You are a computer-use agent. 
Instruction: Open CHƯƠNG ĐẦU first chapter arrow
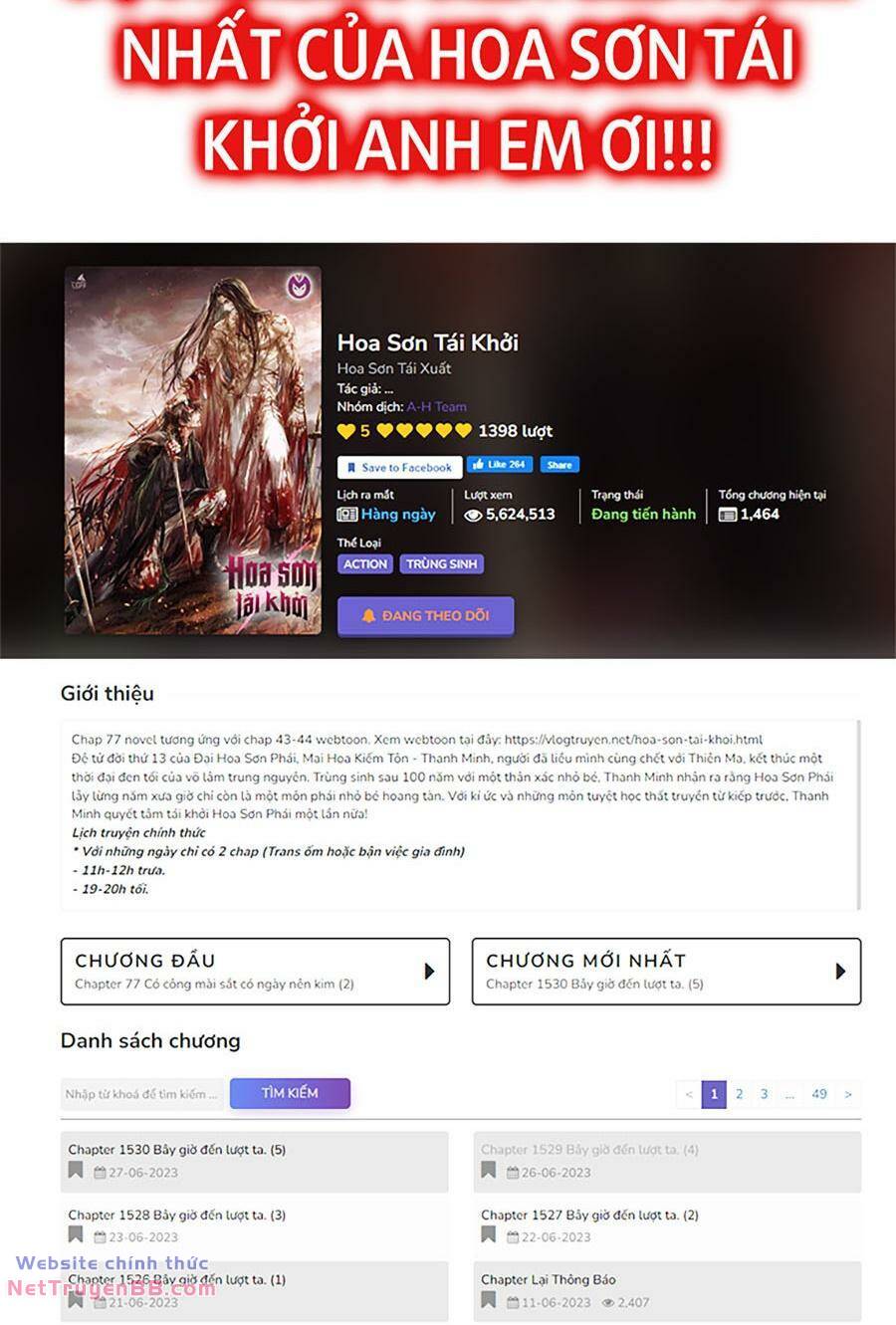429,971
